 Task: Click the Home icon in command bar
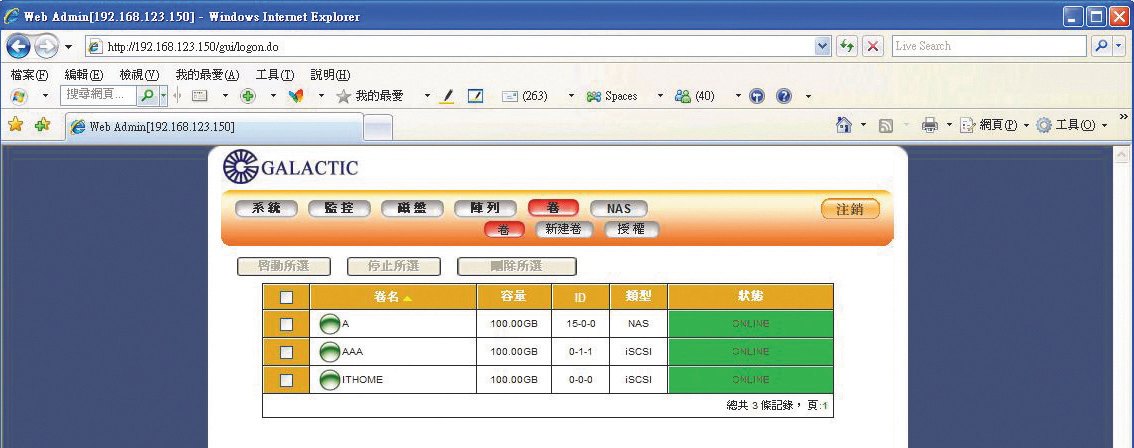pos(844,125)
